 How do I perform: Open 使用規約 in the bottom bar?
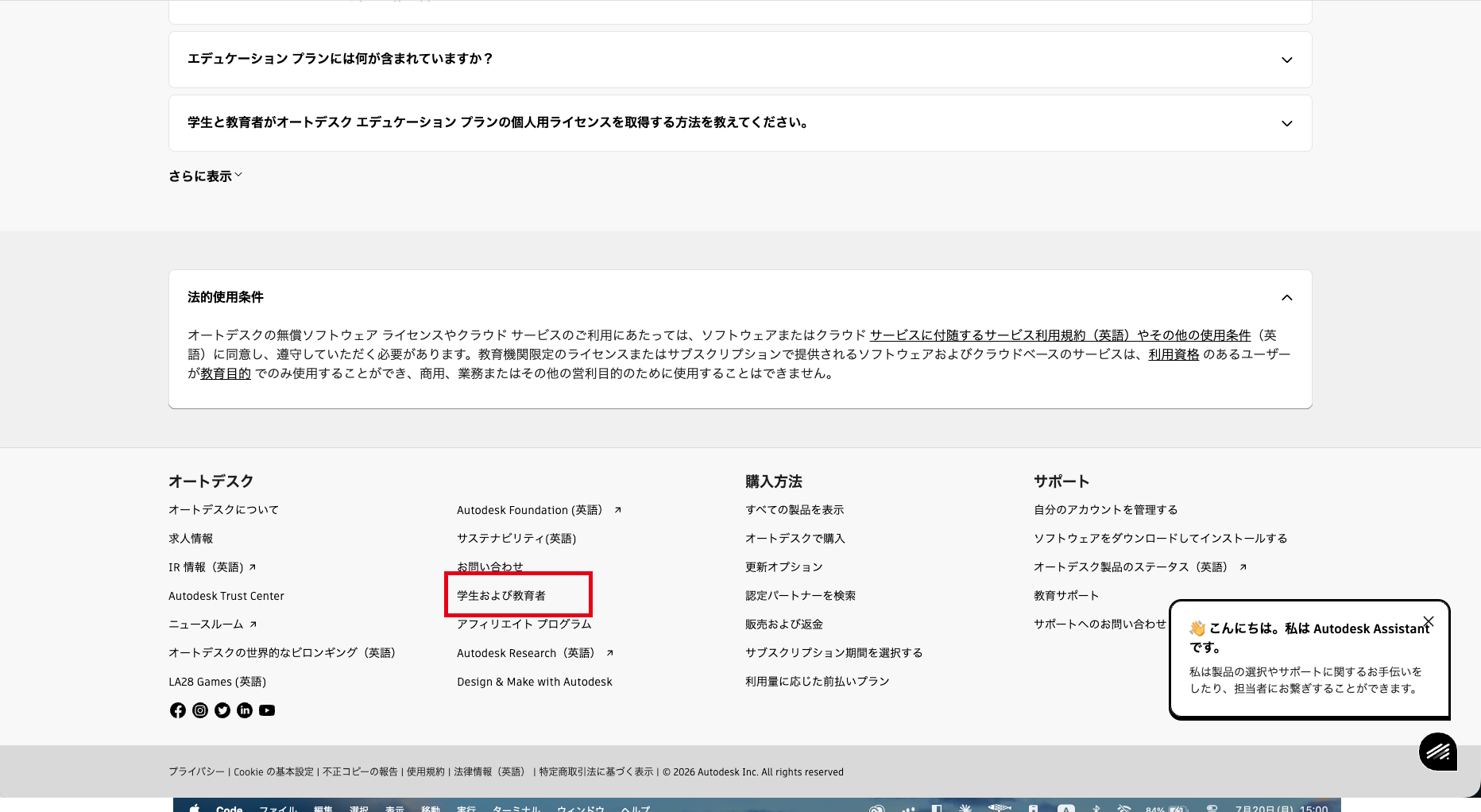(x=426, y=772)
